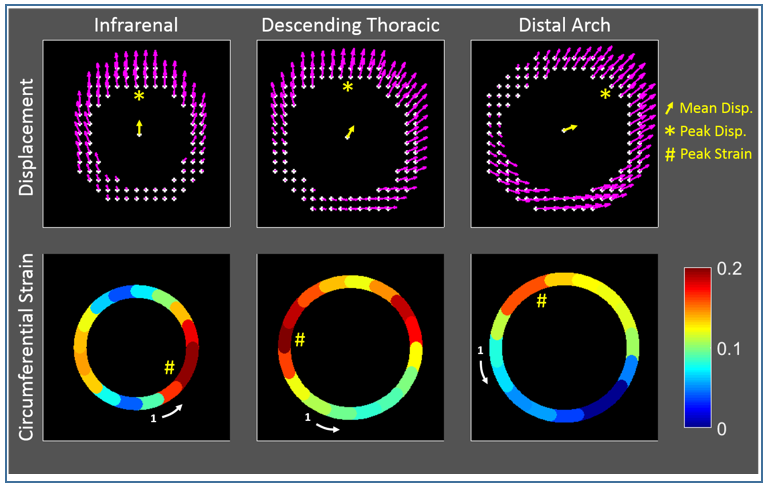This screenshot has width=769, height=487.
Task: Click the Peak Strain legend entry
Action: pos(712,152)
